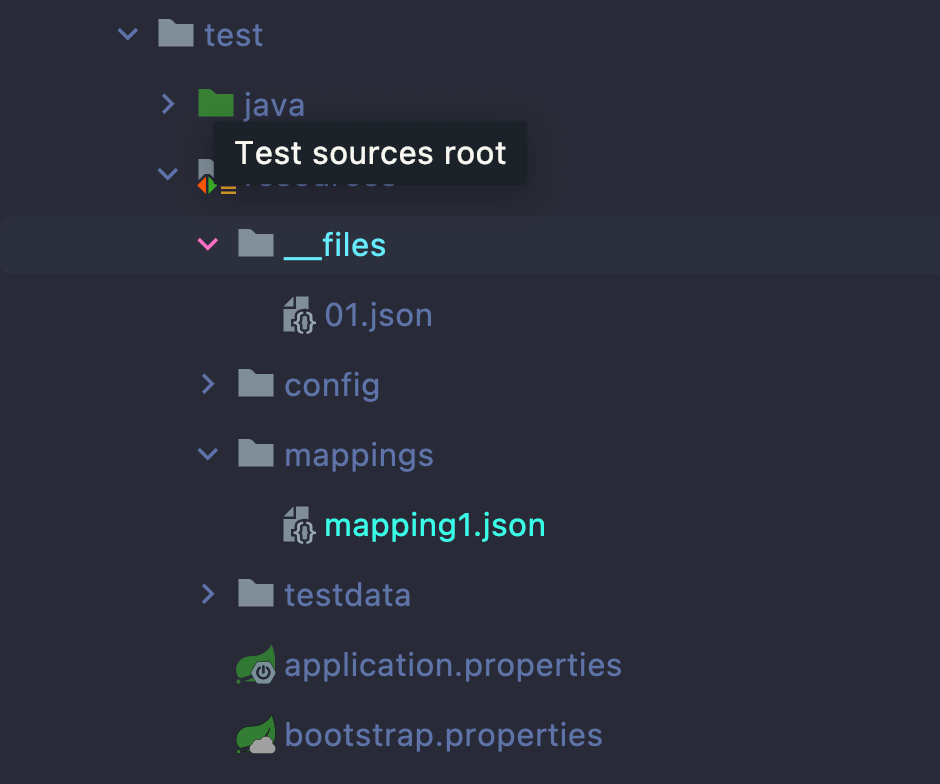Collapse the test folder
Viewport: 940px width, 784px height.
pyautogui.click(x=128, y=35)
